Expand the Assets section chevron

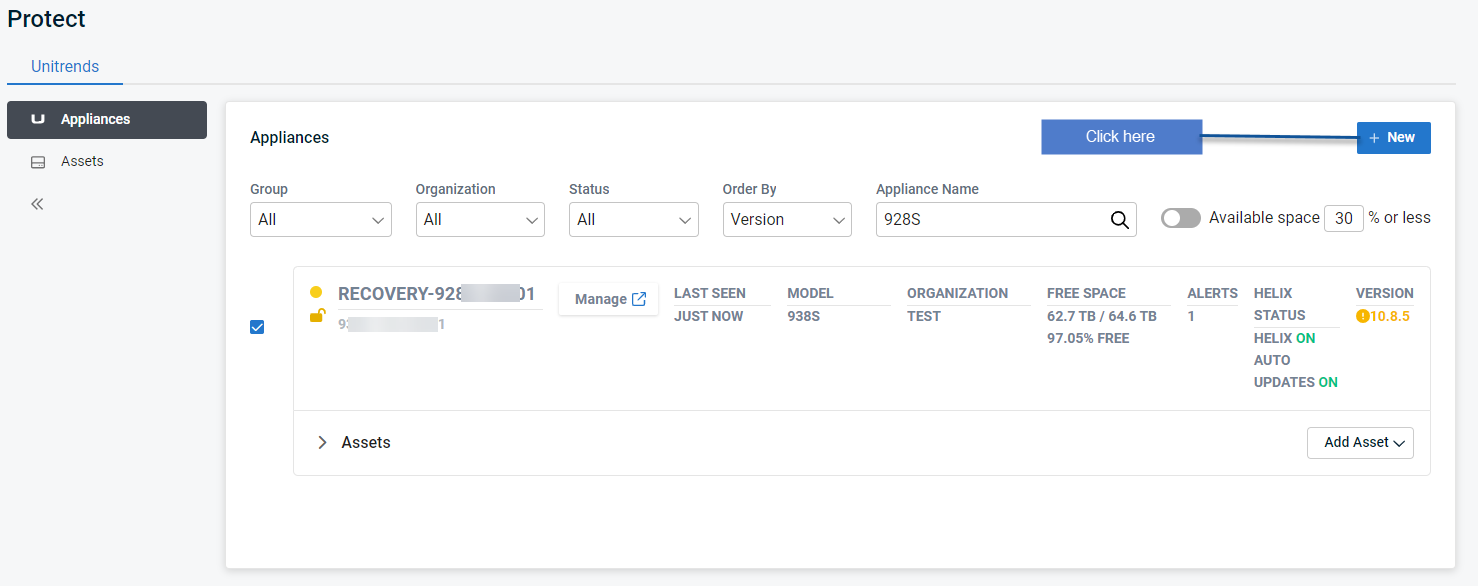(x=322, y=442)
